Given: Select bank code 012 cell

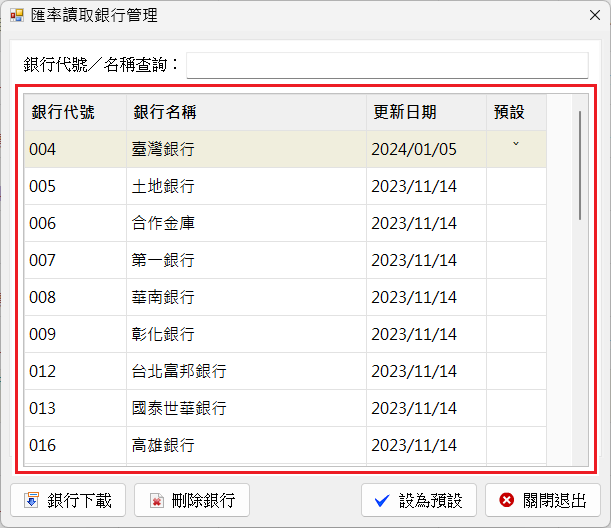Looking at the screenshot, I should [x=75, y=371].
